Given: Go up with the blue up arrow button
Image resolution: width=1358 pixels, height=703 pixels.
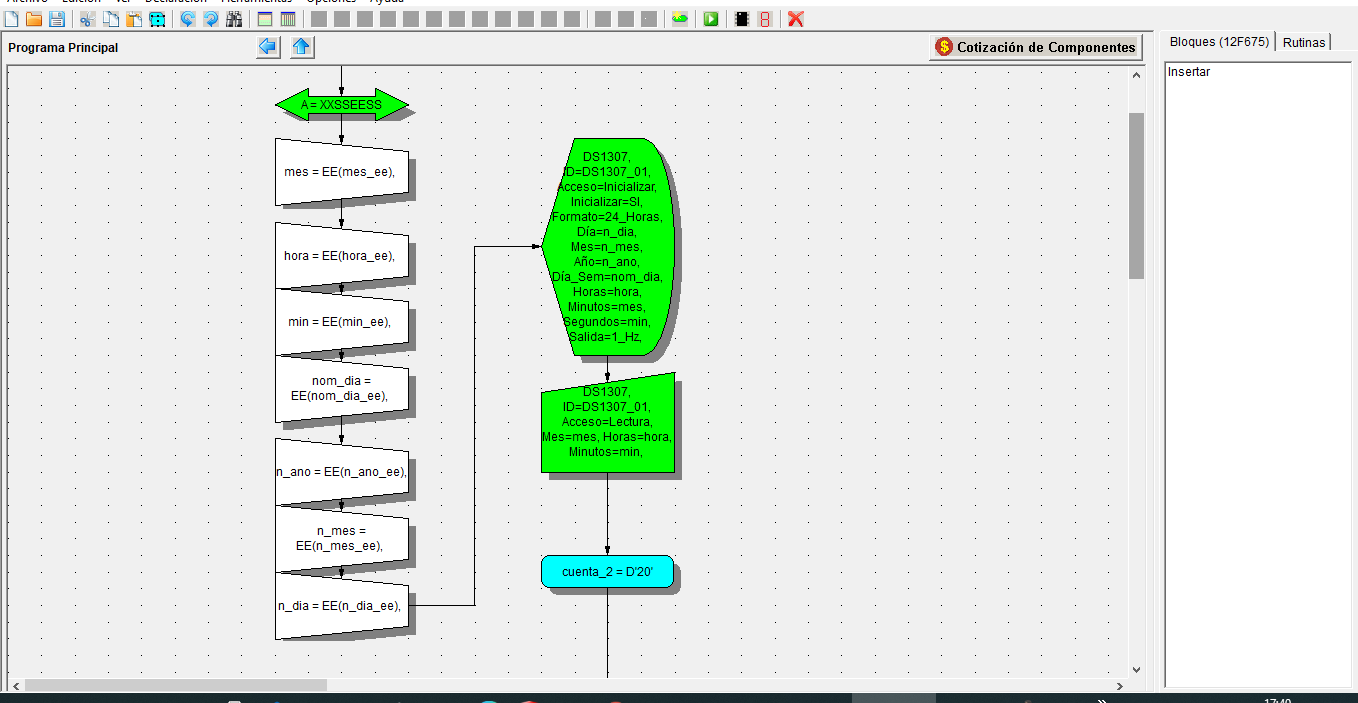Looking at the screenshot, I should (x=302, y=47).
